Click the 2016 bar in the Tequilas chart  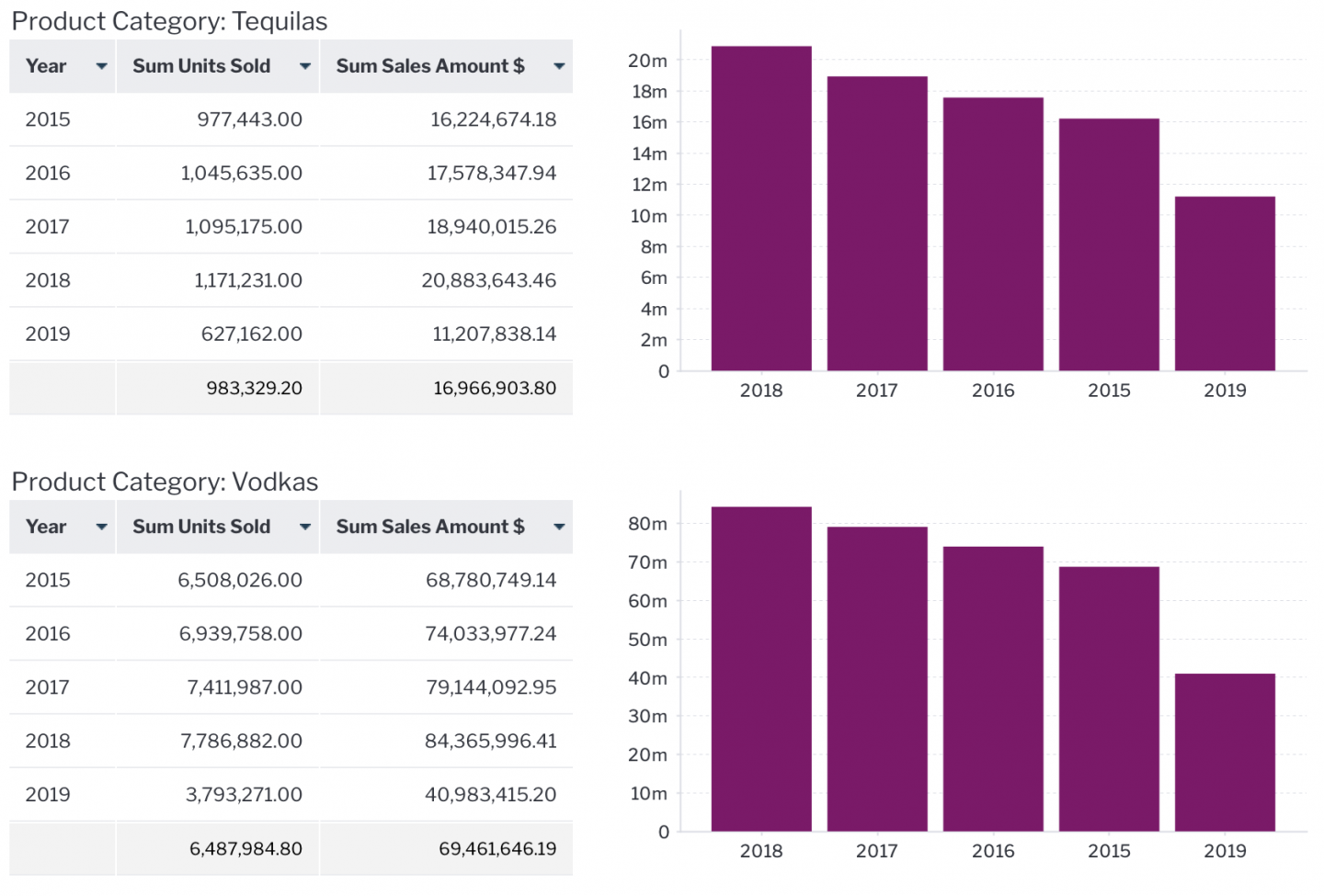(x=993, y=234)
